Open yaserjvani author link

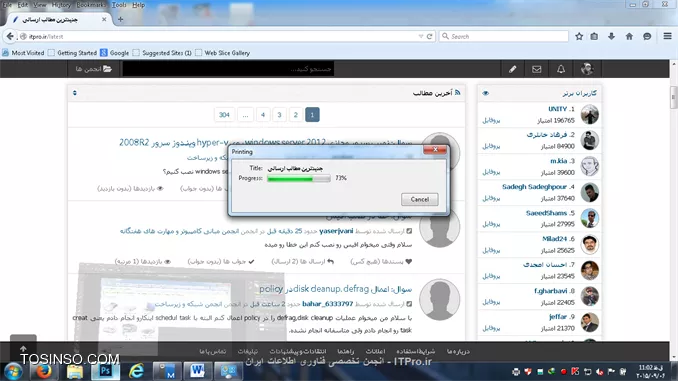coord(336,231)
